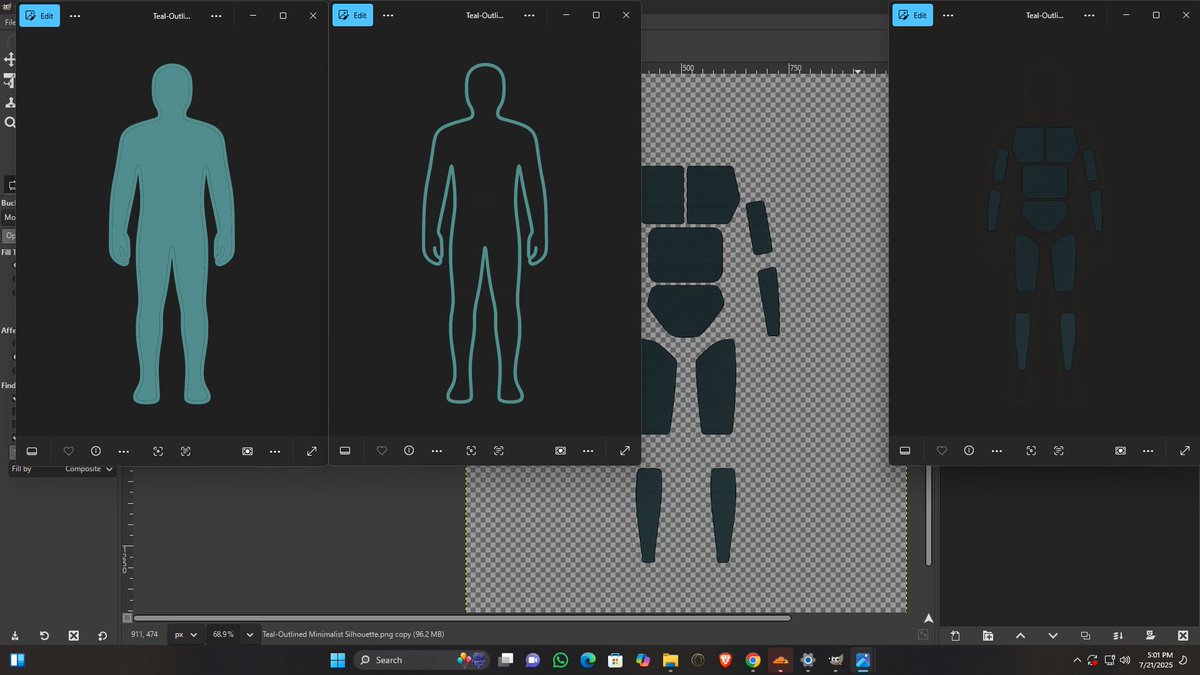
Task: Click Edit in the outline silhouette Photos window
Action: pos(352,16)
